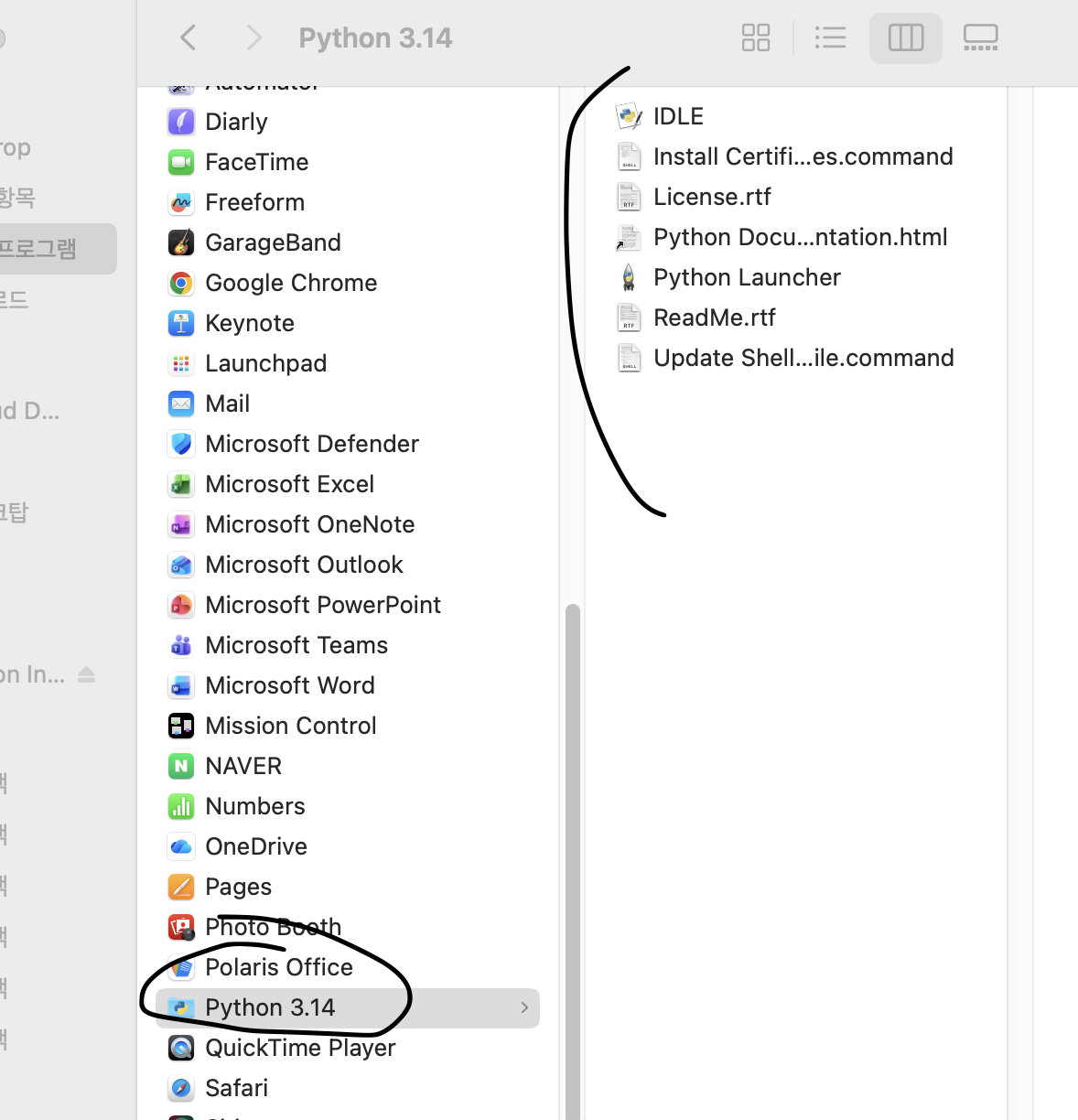Select GarageBand name text
Screen dimensions: 1078x1120
click(273, 242)
